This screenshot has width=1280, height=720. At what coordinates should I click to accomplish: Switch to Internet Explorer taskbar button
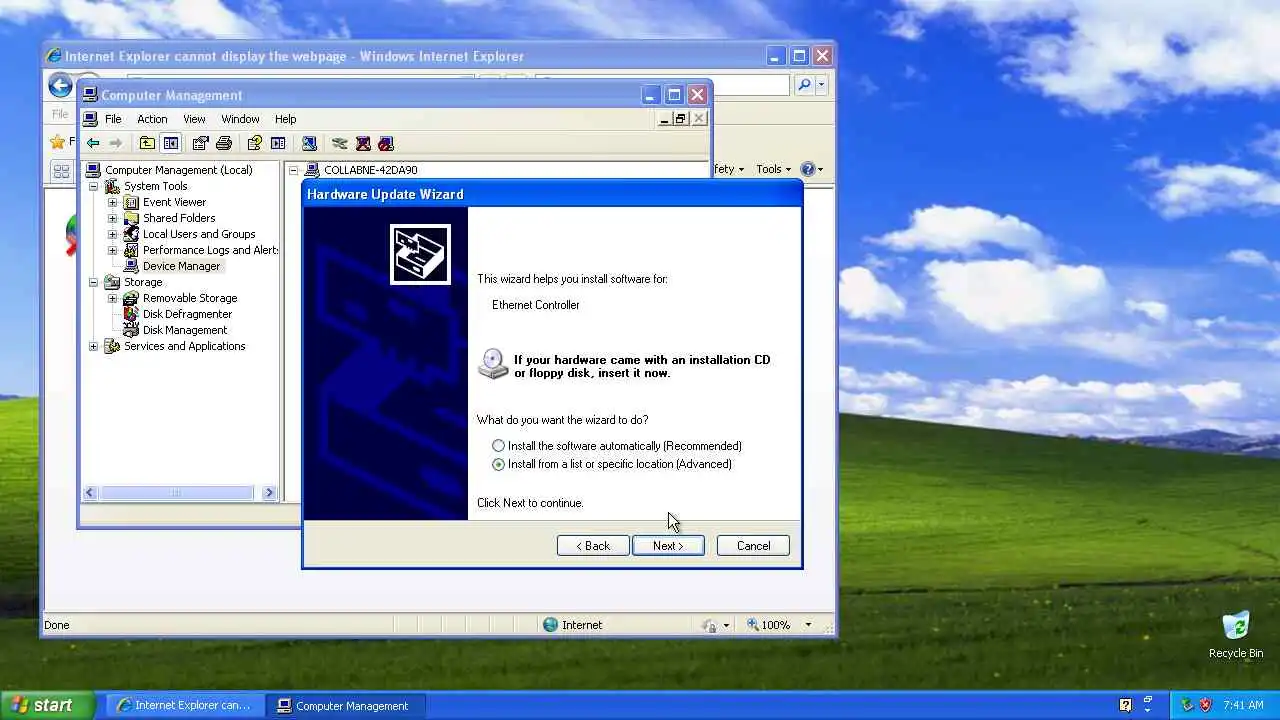pyautogui.click(x=184, y=705)
